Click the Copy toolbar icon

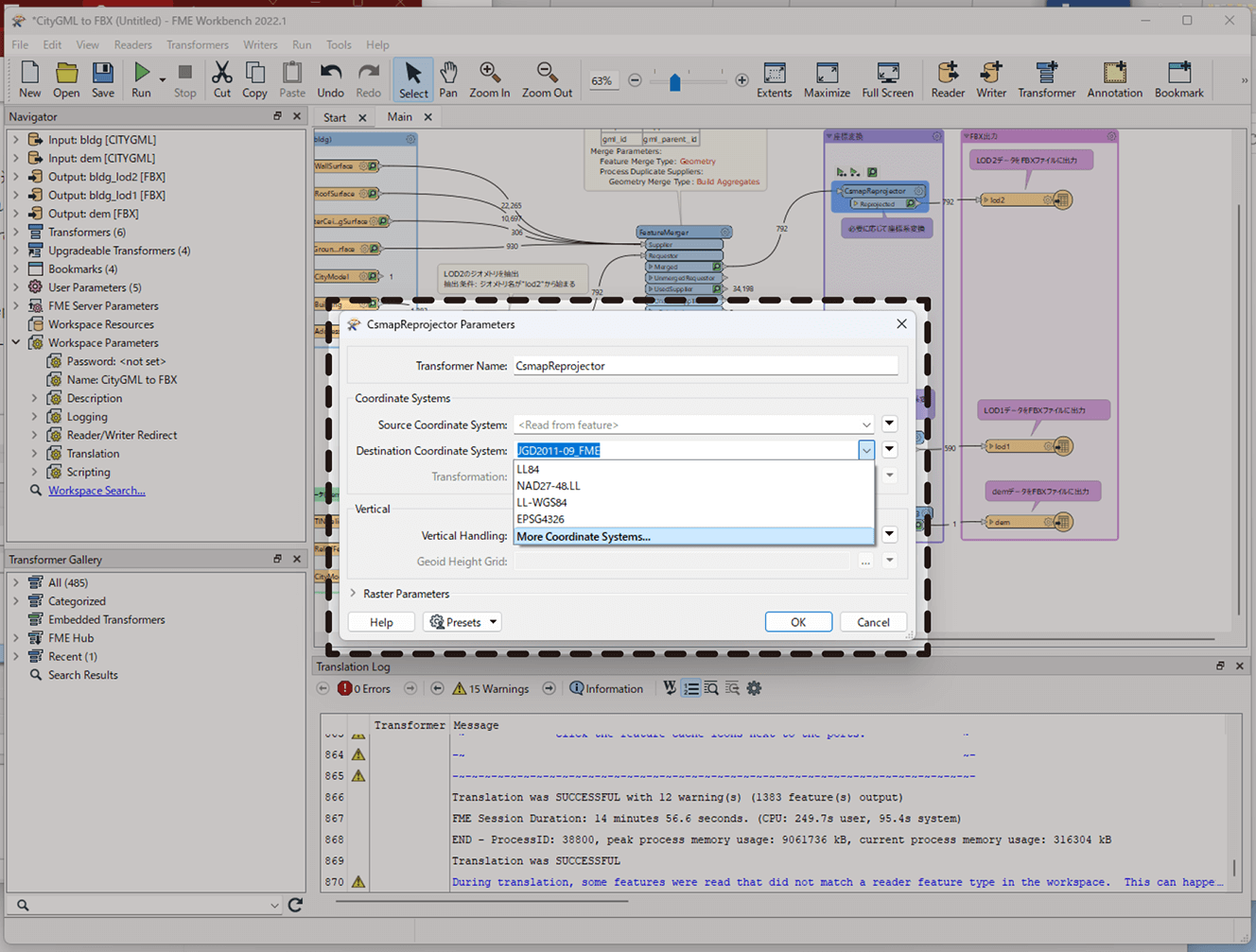pos(254,79)
